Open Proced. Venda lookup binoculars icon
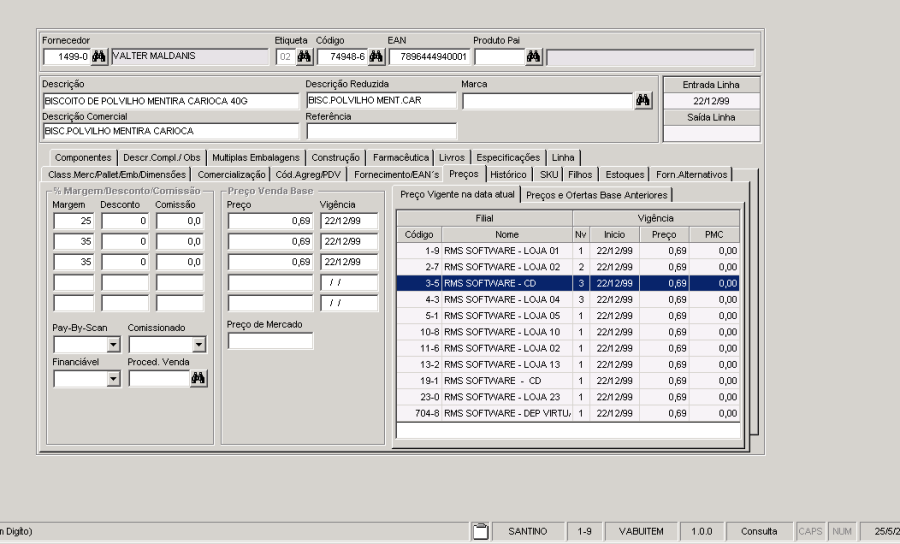 (x=198, y=378)
